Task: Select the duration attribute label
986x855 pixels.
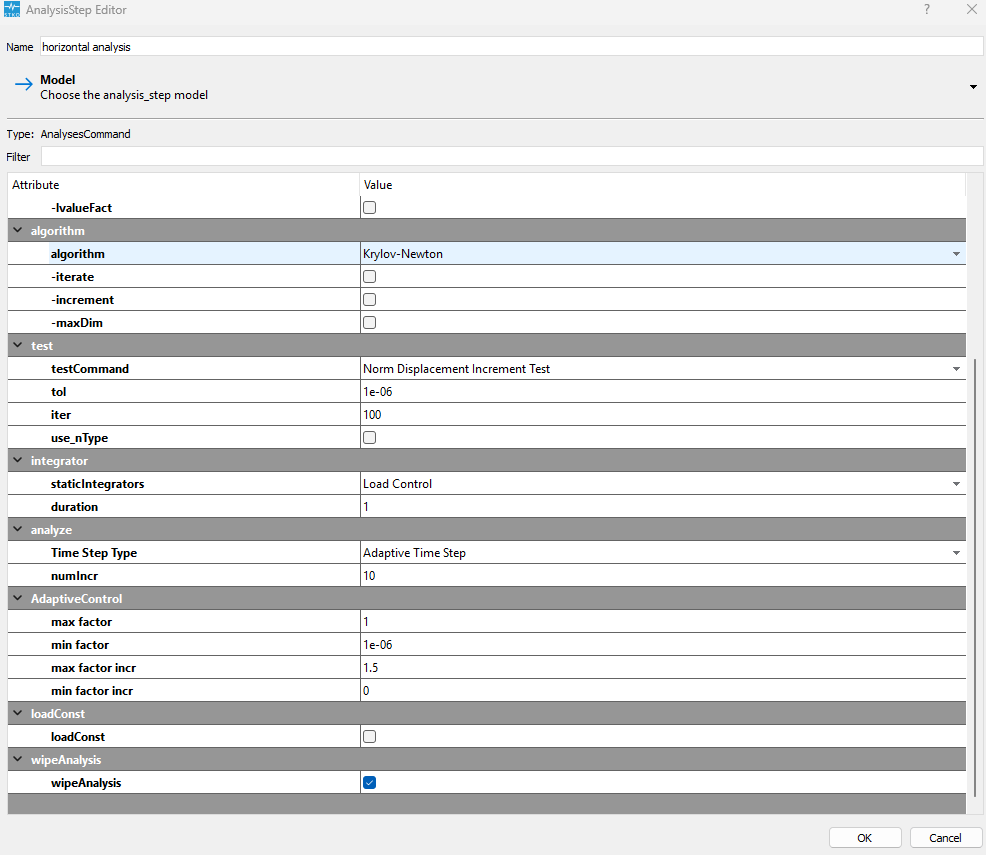Action: (x=74, y=507)
